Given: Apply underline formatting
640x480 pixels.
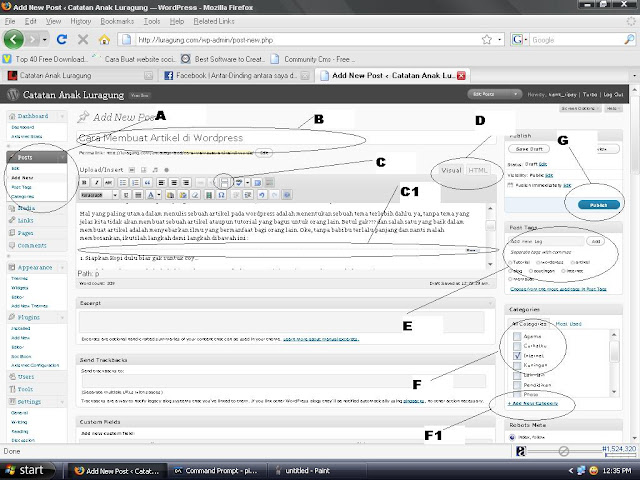Looking at the screenshot, I should pos(126,195).
